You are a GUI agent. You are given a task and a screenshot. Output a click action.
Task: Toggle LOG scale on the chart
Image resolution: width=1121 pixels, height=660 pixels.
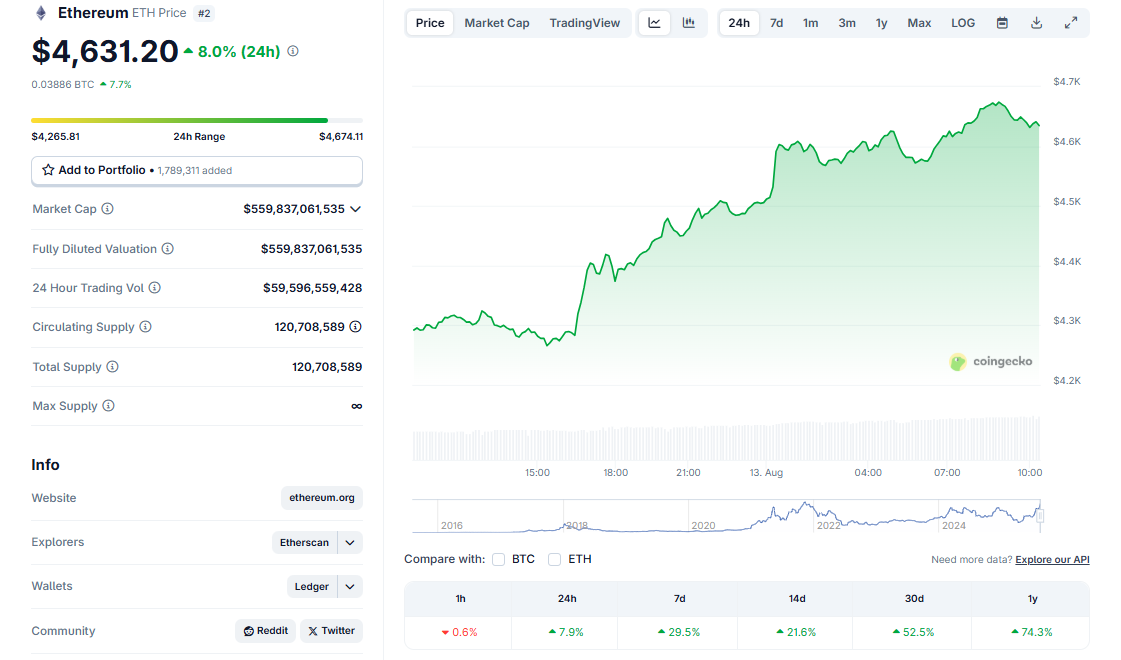(963, 23)
